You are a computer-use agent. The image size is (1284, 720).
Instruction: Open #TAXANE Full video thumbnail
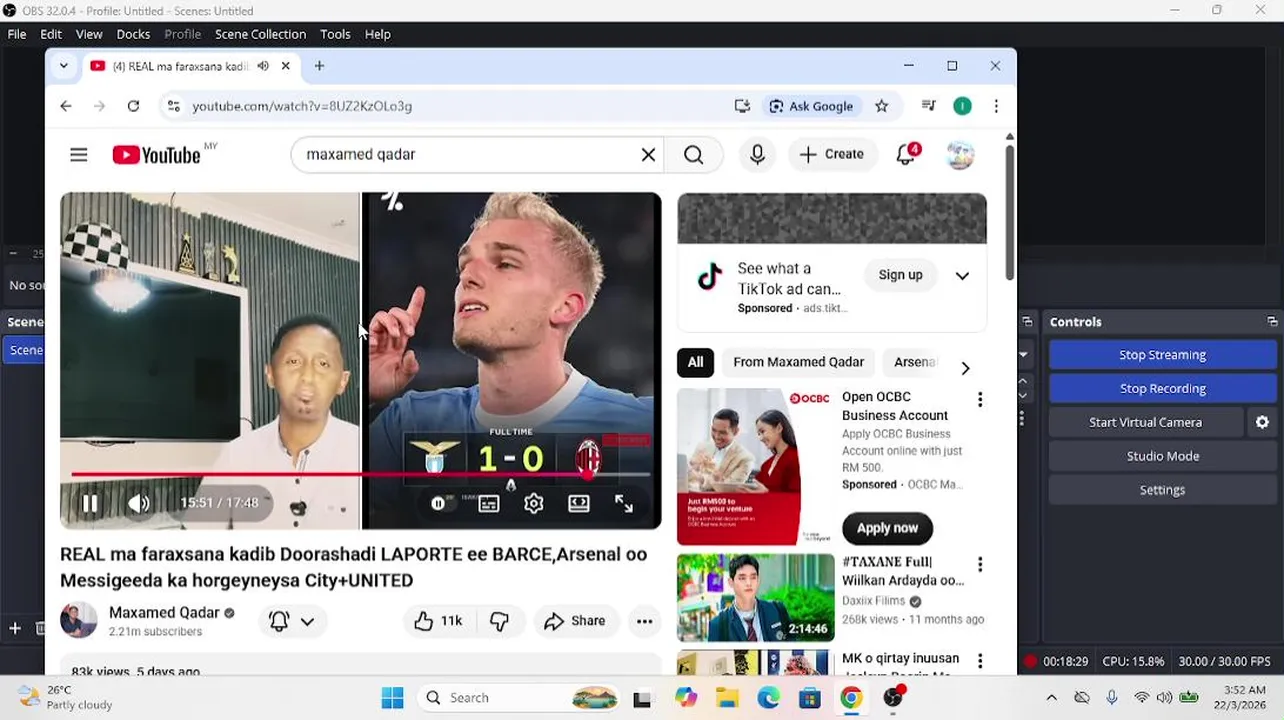click(x=755, y=597)
